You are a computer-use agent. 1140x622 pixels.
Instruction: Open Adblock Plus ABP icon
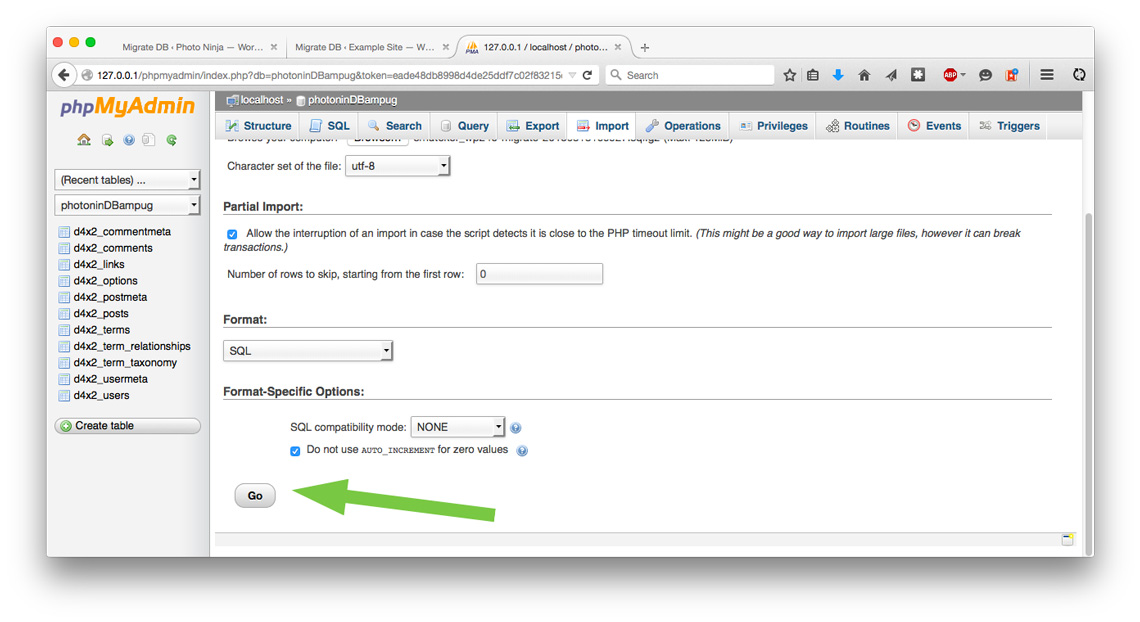click(950, 75)
